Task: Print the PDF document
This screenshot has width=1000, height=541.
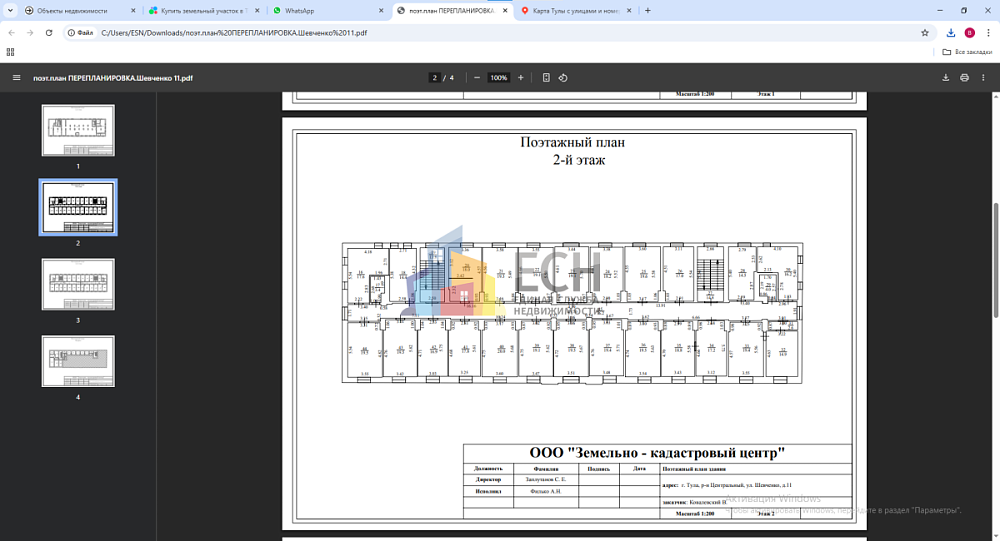Action: 964,78
